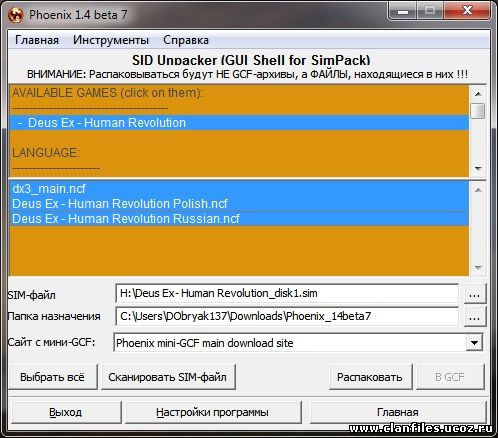Image resolution: width=498 pixels, height=438 pixels.
Task: Click the Выход button
Action: pos(66,412)
